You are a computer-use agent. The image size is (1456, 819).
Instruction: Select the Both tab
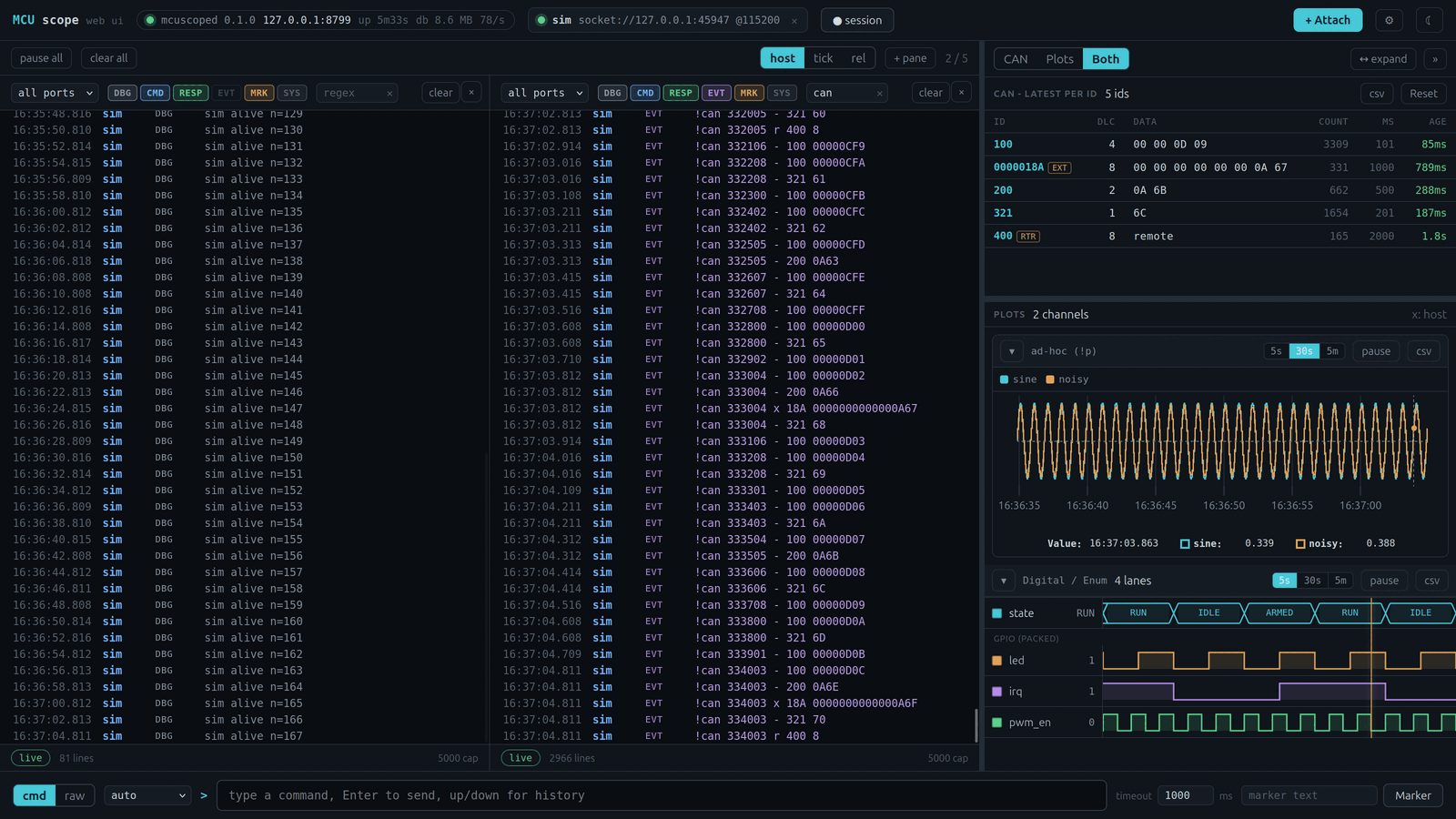pos(1106,59)
